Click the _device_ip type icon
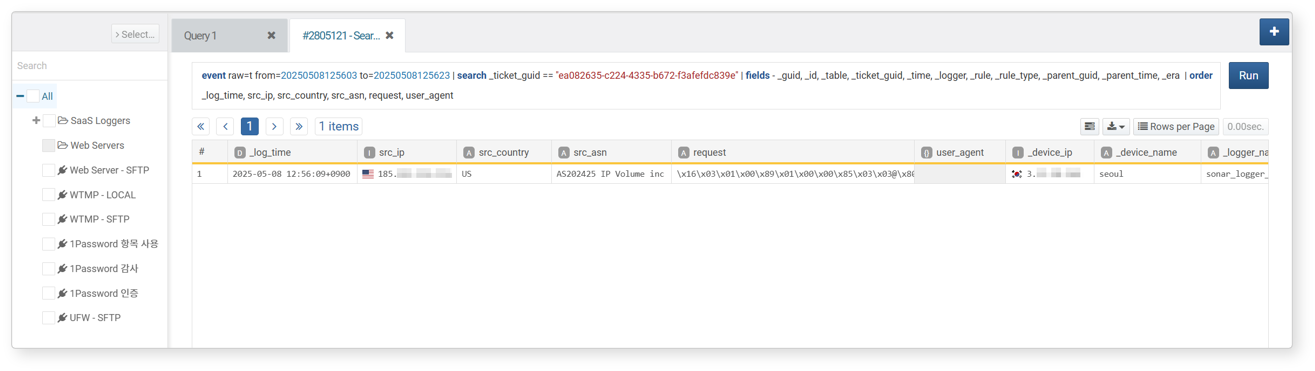This screenshot has height=371, width=1315. (1017, 153)
